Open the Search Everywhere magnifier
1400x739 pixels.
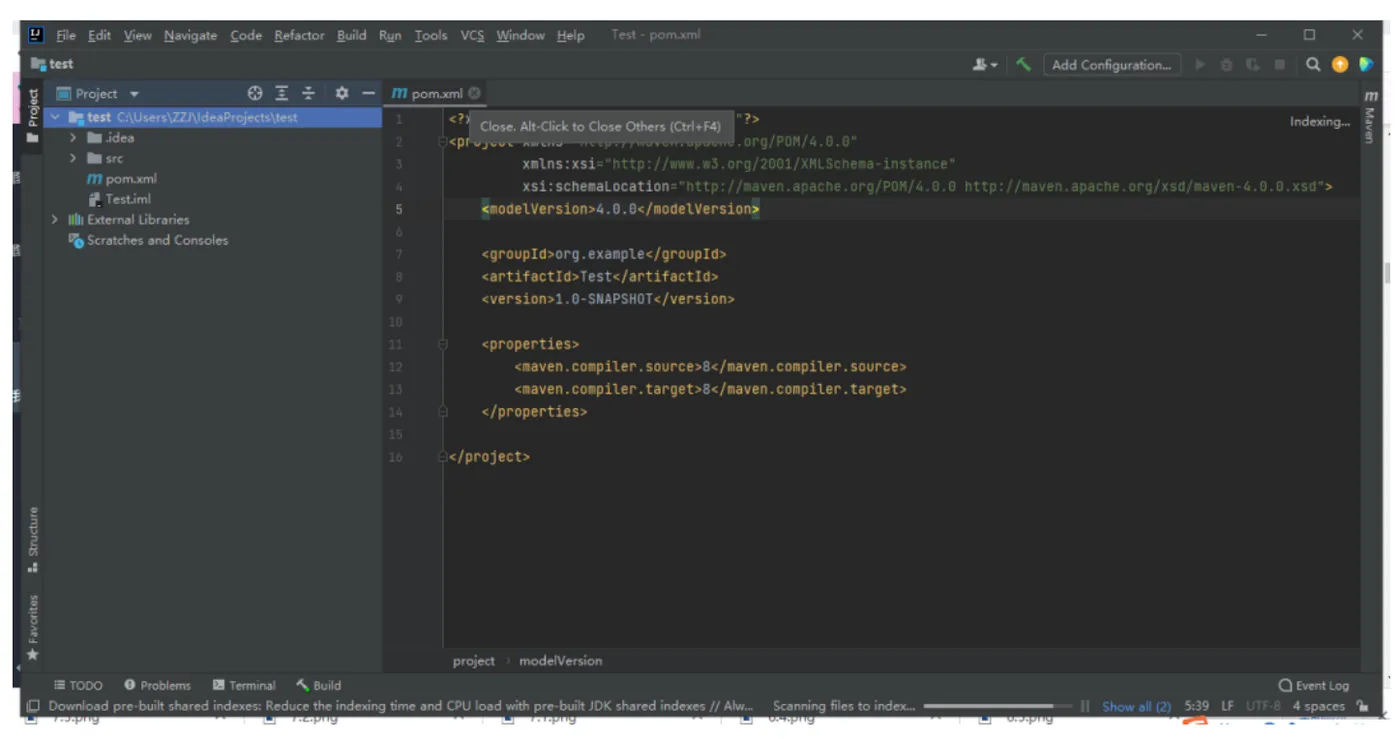tap(1313, 65)
